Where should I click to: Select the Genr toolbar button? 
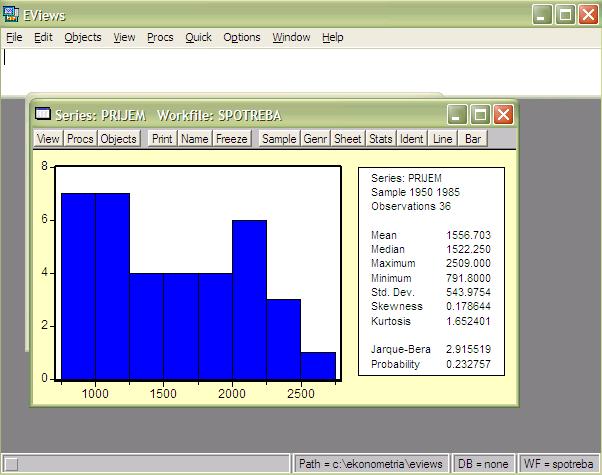(316, 139)
